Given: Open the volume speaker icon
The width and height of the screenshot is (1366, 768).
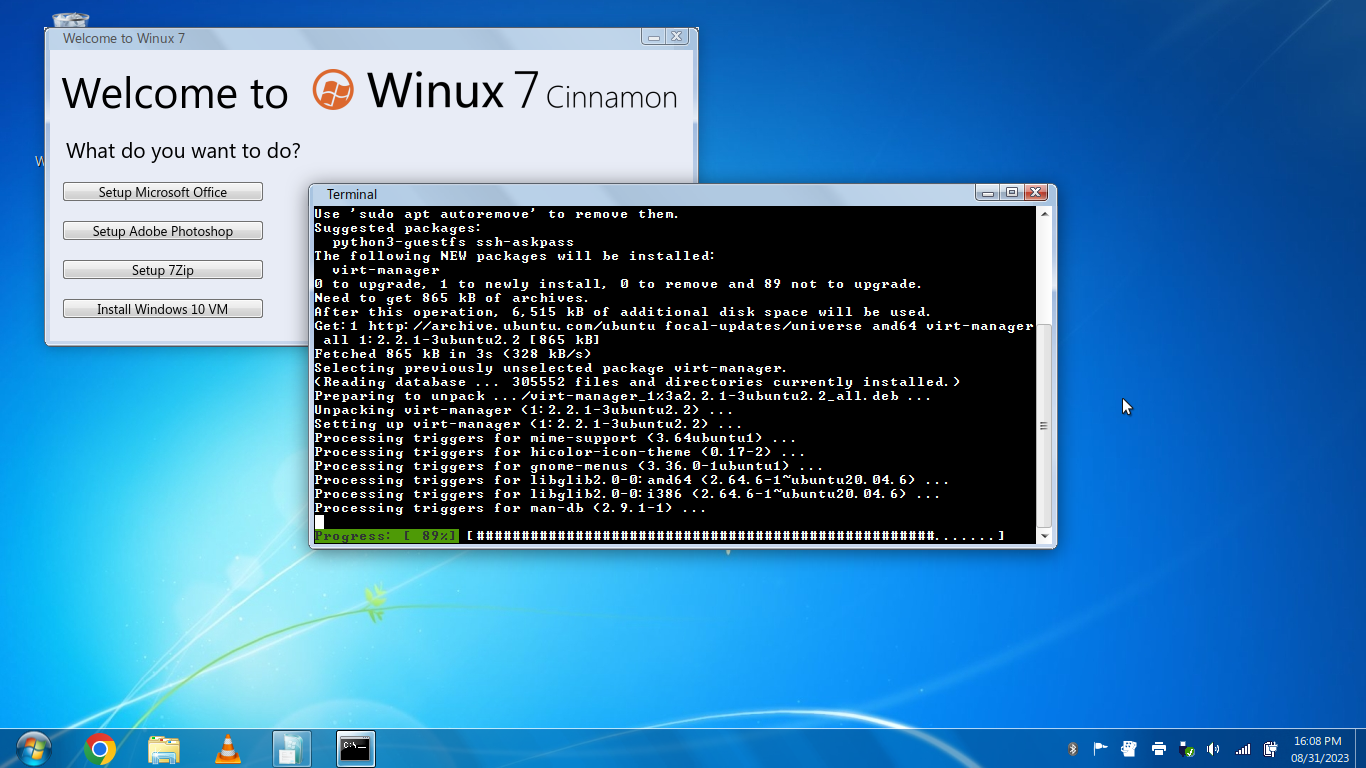Looking at the screenshot, I should pos(1214,748).
